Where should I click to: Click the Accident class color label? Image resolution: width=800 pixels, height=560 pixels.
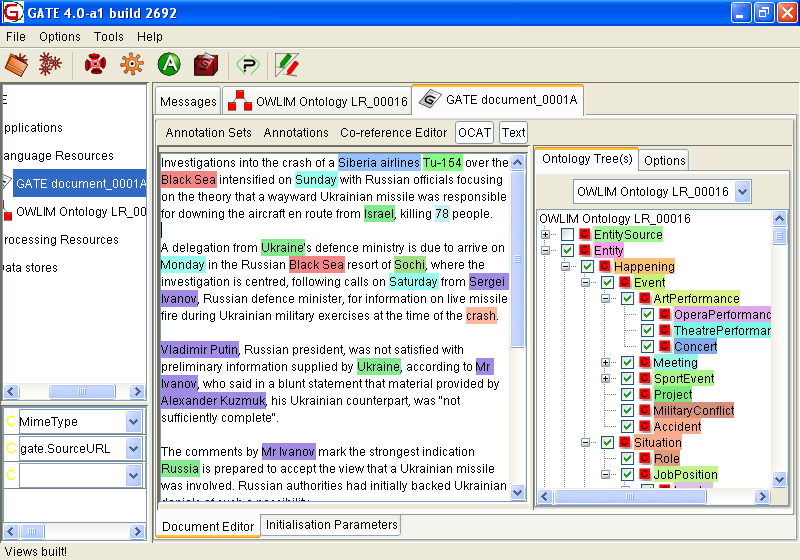point(676,426)
